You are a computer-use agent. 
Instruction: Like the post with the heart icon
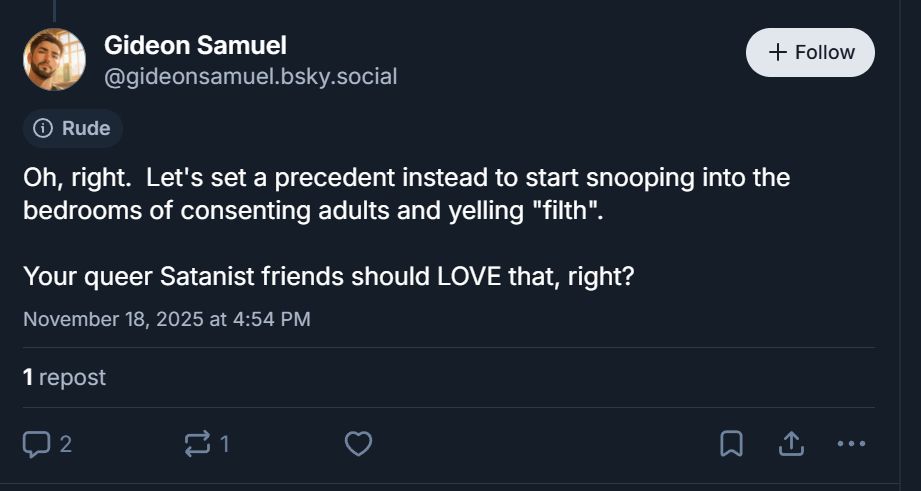point(358,443)
